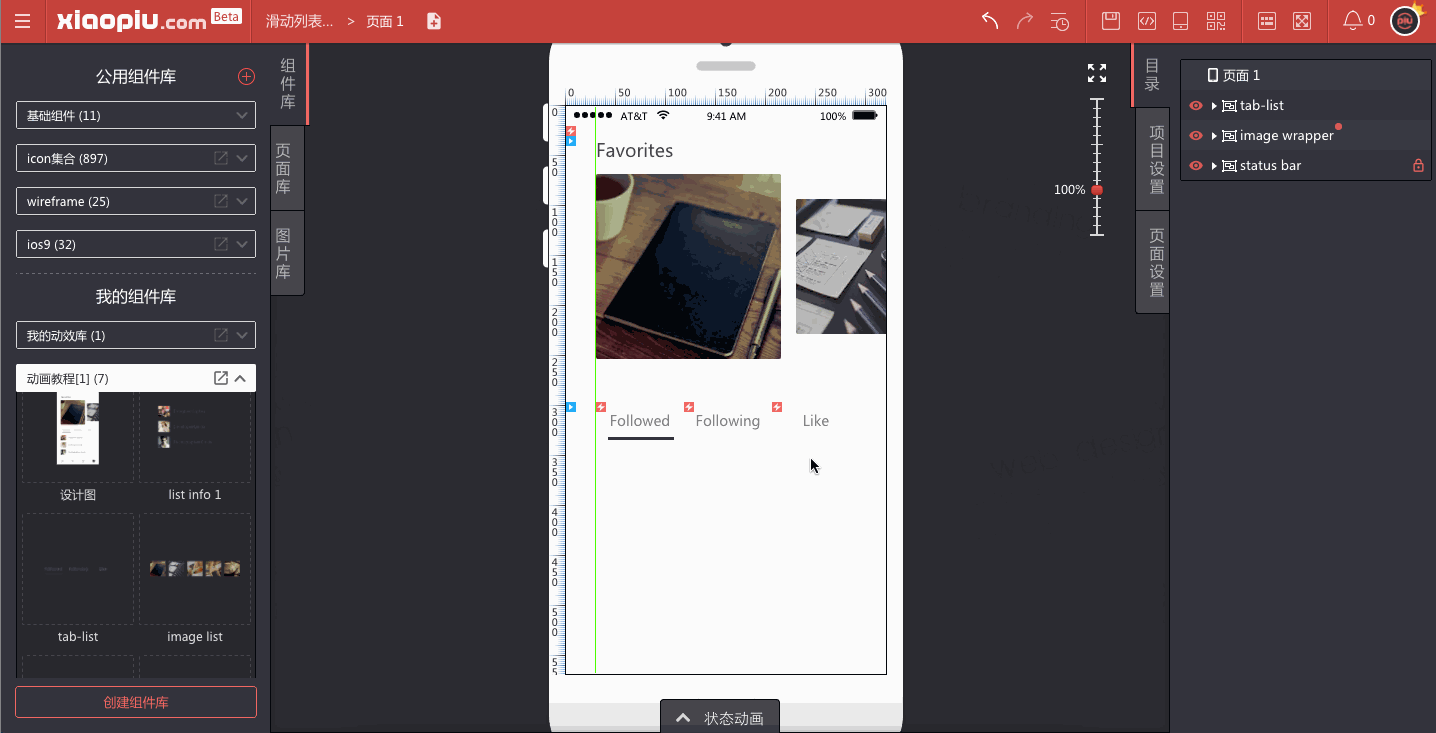
Task: Open 动画教程[1] library in external view
Action: (x=221, y=378)
